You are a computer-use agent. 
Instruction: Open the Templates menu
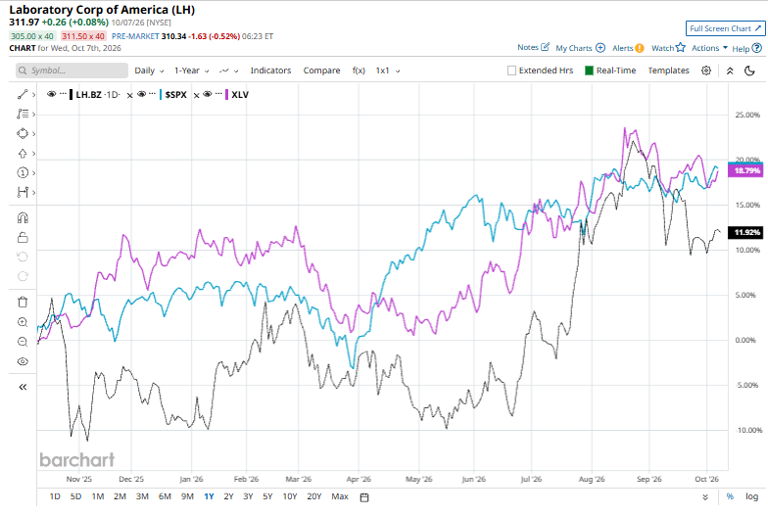coord(668,70)
